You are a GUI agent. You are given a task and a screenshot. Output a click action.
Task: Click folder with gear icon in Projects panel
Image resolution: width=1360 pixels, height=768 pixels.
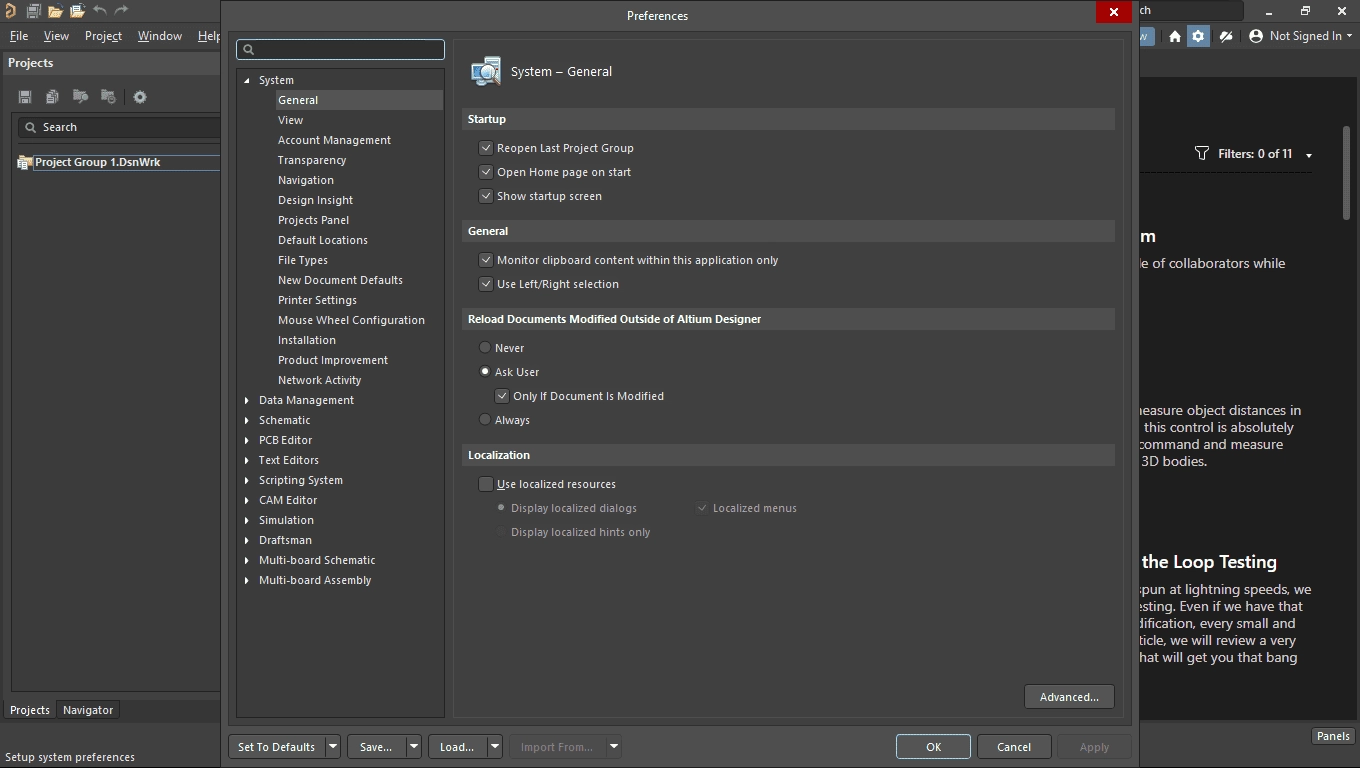[x=108, y=97]
